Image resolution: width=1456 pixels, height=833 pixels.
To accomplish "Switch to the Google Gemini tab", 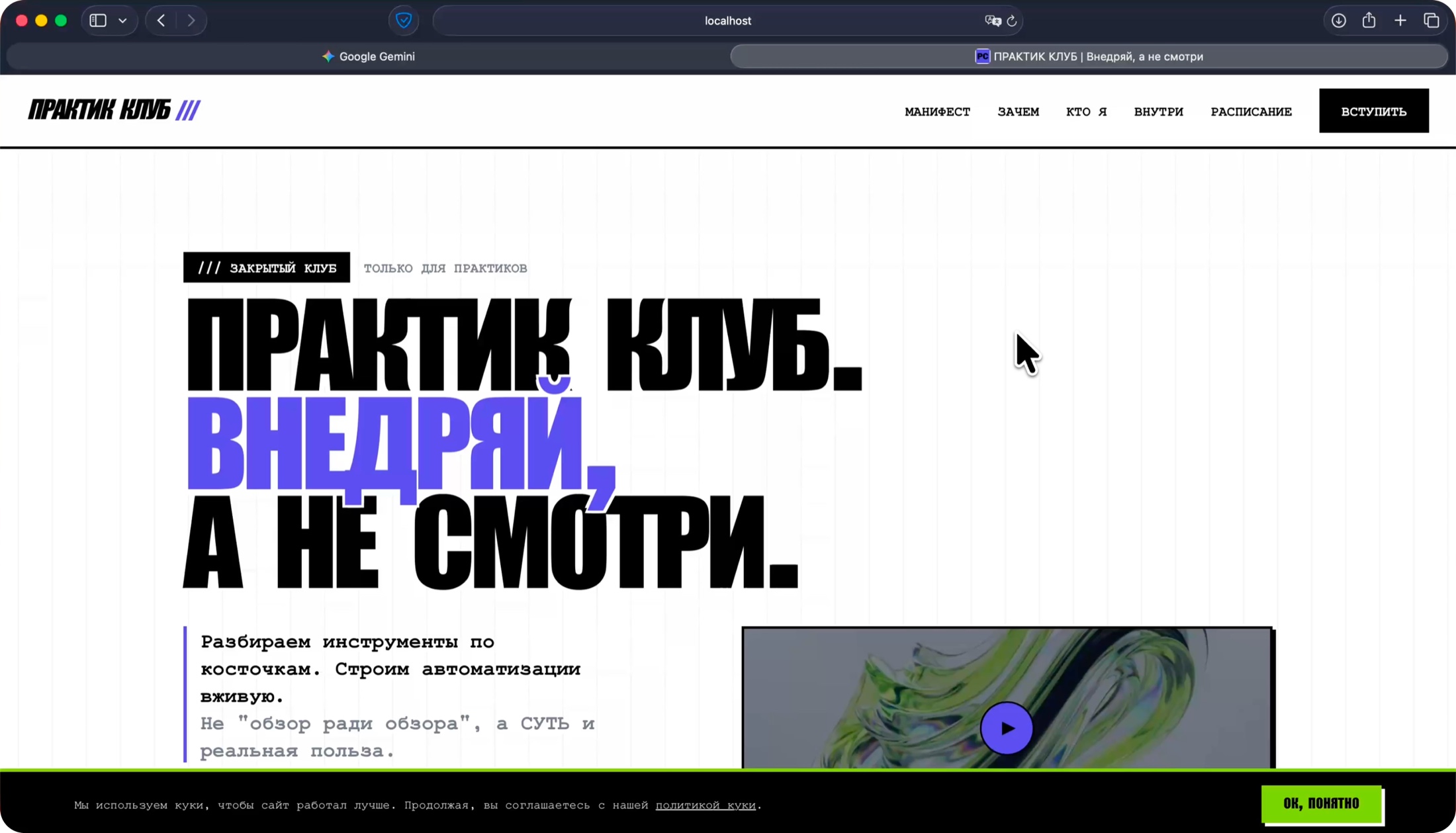I will point(368,56).
